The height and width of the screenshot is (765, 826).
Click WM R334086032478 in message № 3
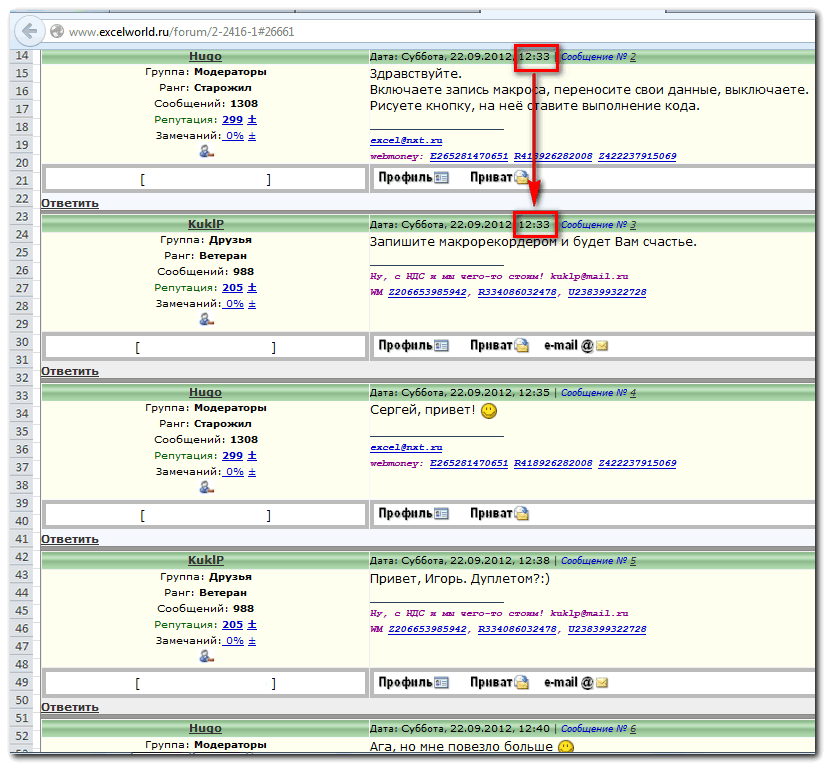point(517,292)
